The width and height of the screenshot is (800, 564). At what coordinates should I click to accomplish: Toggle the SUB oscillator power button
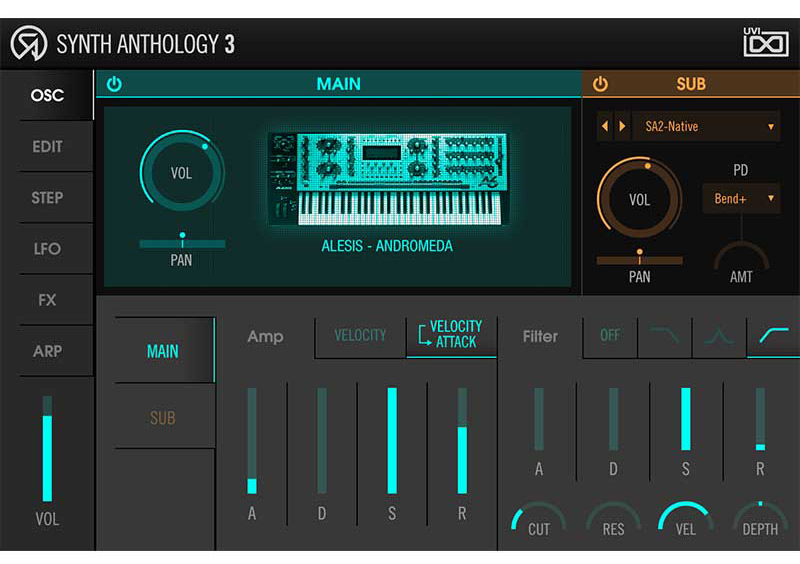pyautogui.click(x=600, y=84)
